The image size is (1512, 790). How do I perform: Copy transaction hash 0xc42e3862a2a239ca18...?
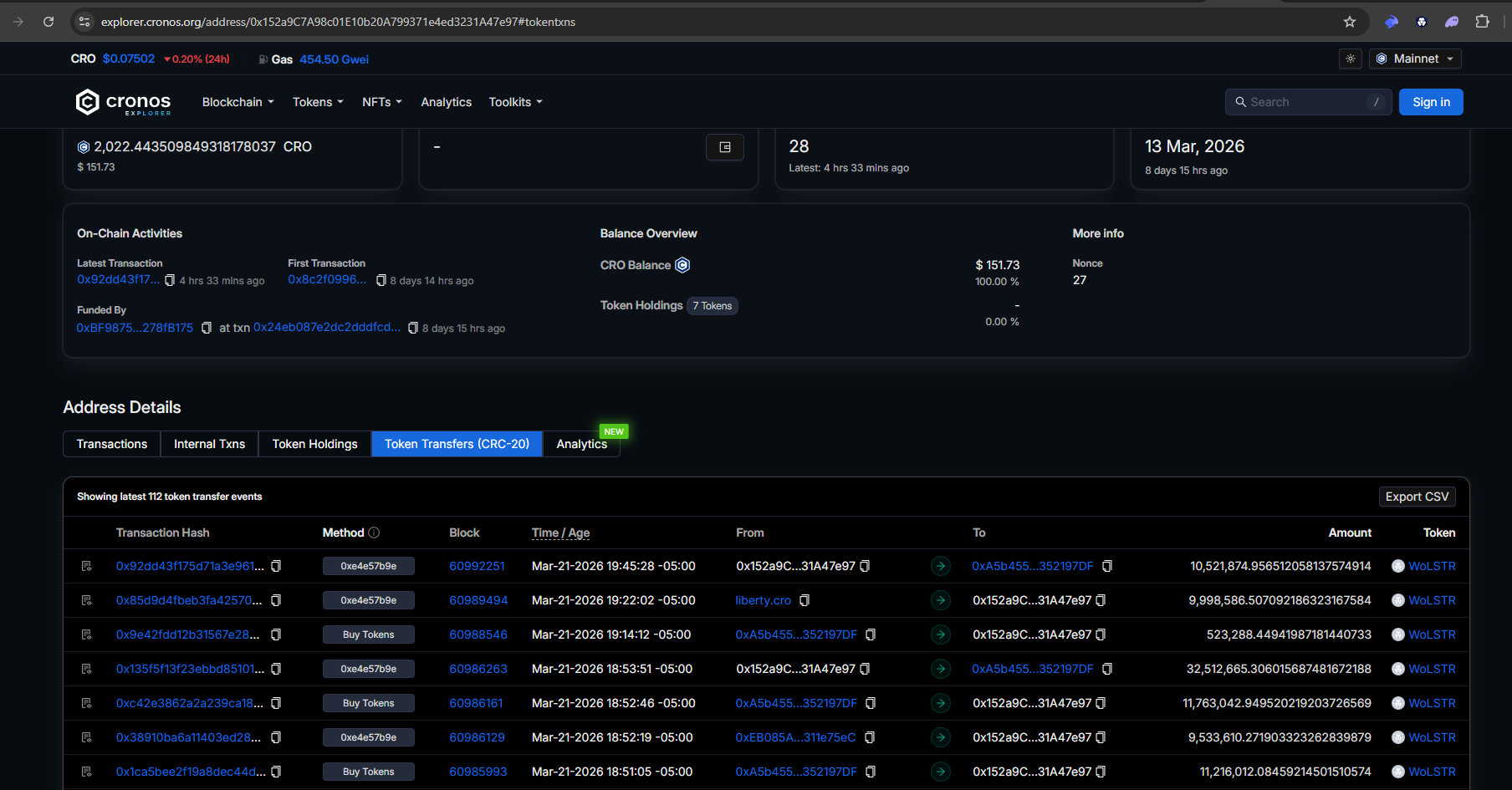click(276, 703)
